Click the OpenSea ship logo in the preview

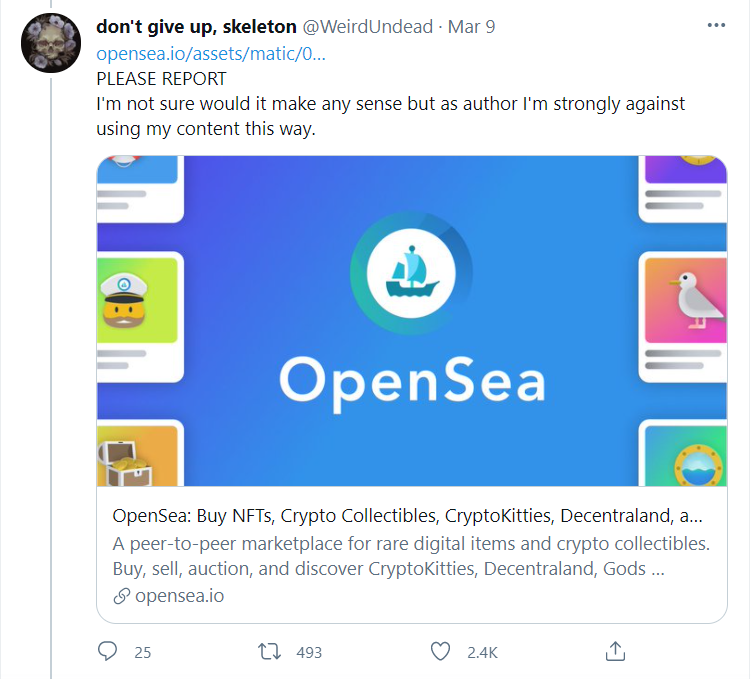[411, 273]
